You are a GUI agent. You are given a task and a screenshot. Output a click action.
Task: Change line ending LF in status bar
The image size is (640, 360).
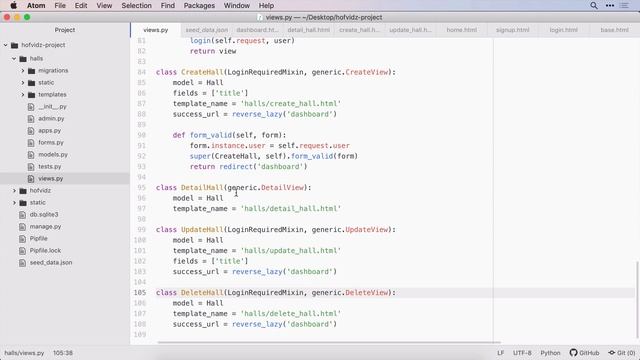pyautogui.click(x=500, y=353)
